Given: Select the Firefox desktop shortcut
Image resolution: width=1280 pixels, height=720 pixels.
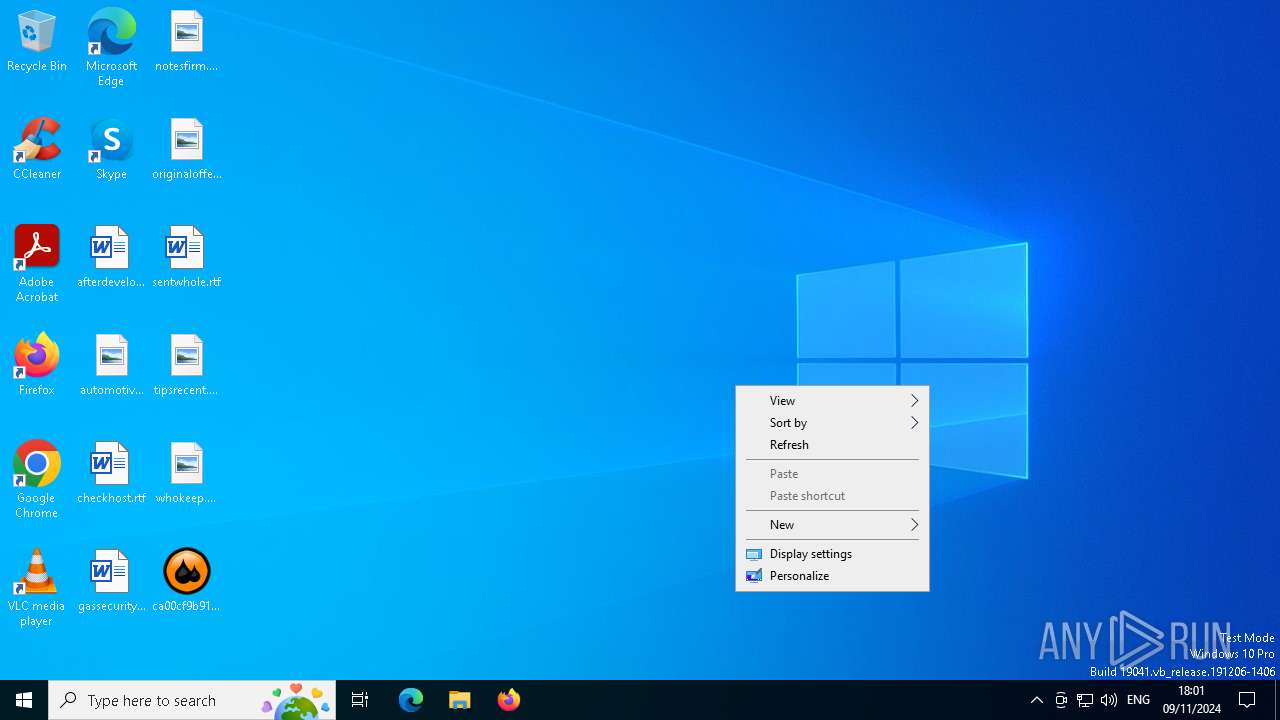Looking at the screenshot, I should click(x=37, y=365).
